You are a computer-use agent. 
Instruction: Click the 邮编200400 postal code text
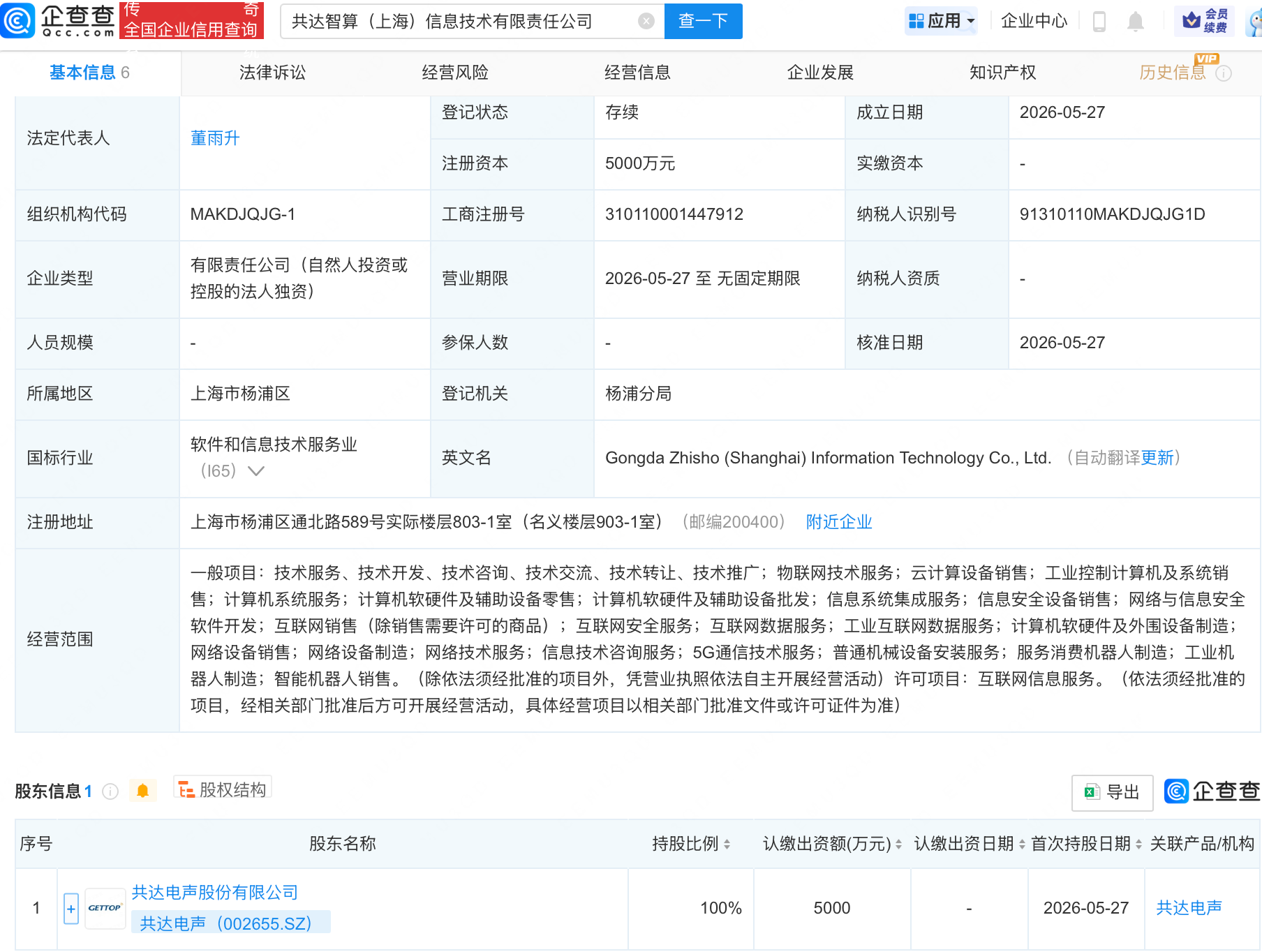click(733, 522)
